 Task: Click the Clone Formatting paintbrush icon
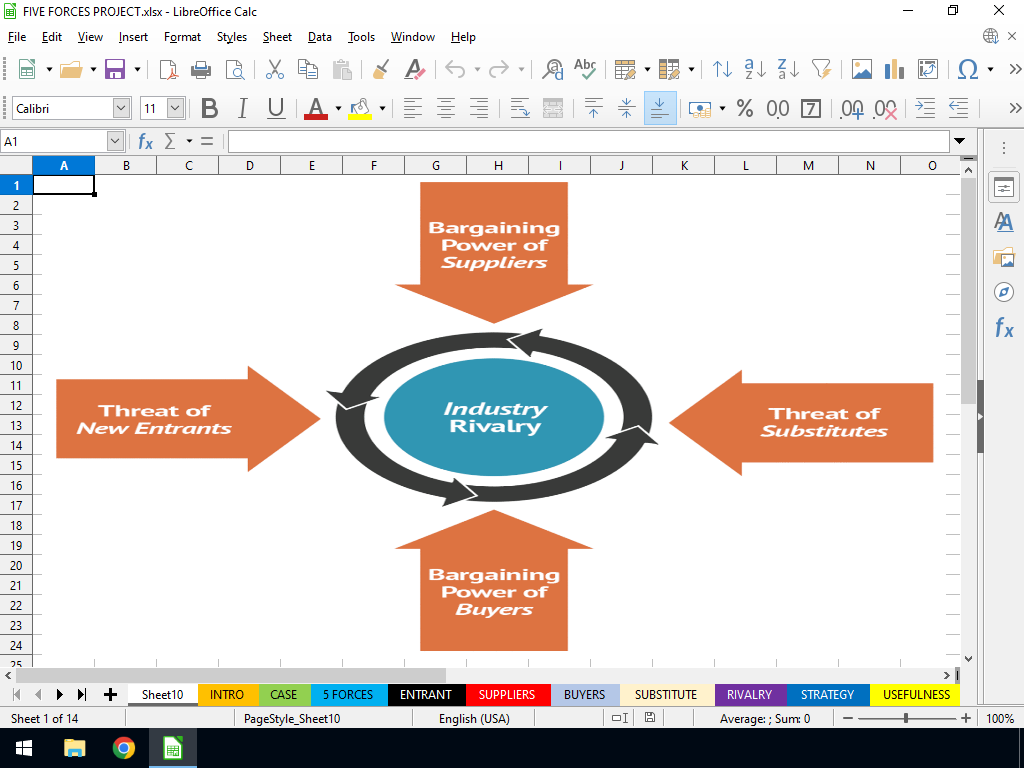(x=381, y=69)
